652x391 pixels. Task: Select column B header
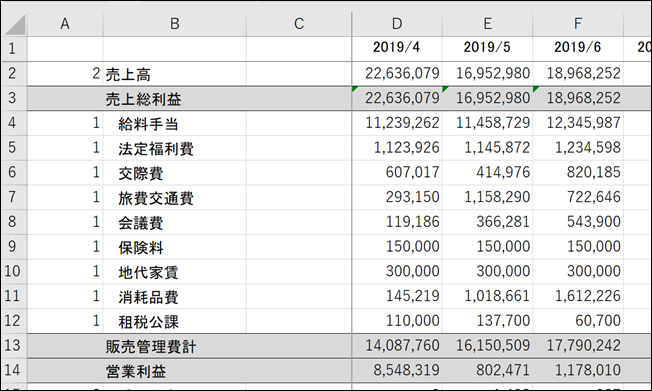(174, 24)
